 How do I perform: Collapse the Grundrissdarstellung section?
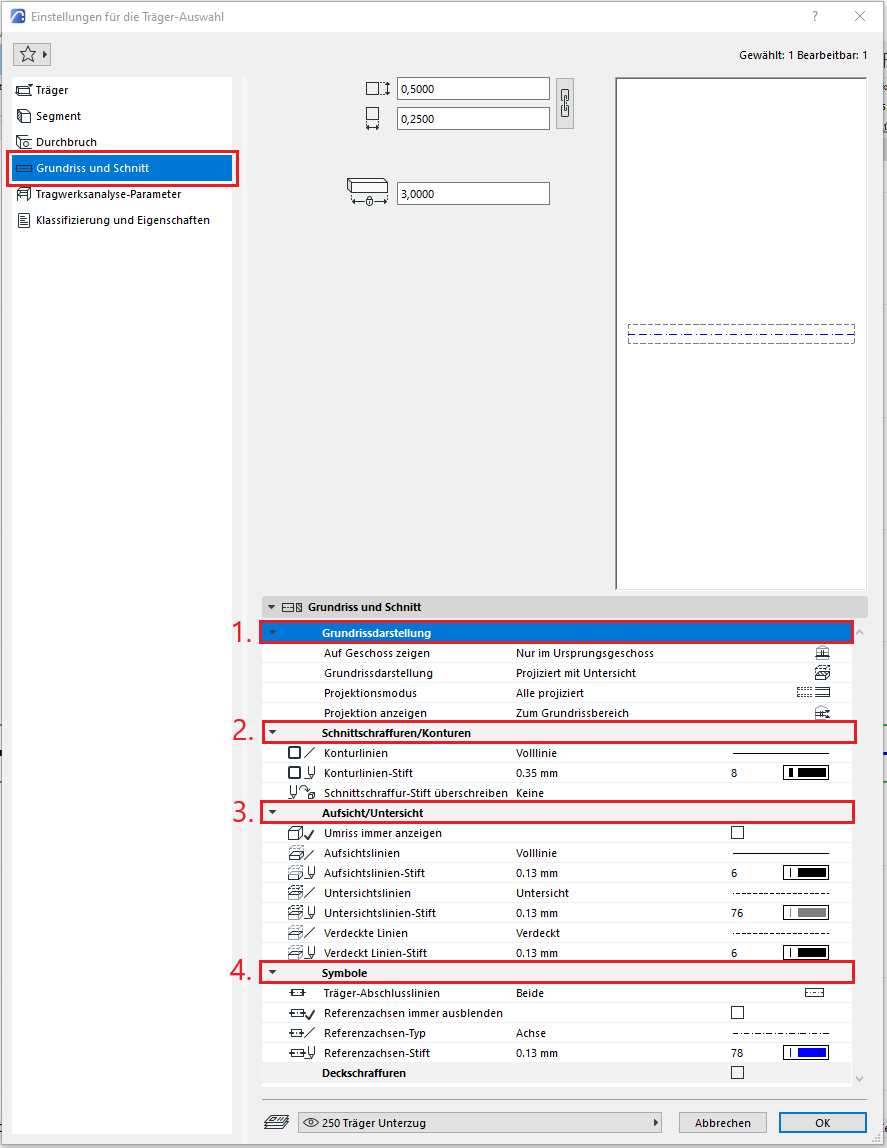point(272,633)
